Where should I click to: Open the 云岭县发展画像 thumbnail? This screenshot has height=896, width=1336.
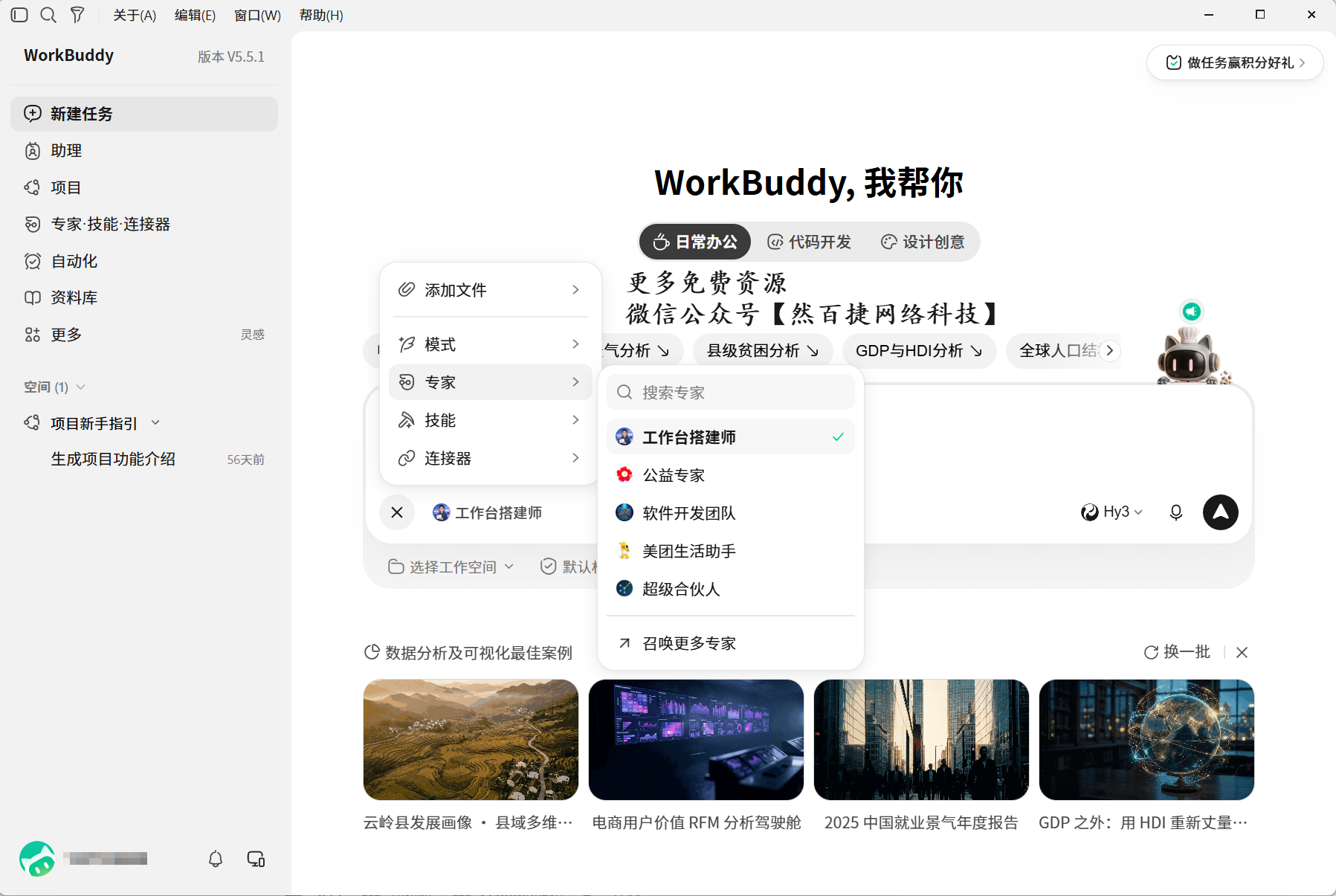pos(471,740)
